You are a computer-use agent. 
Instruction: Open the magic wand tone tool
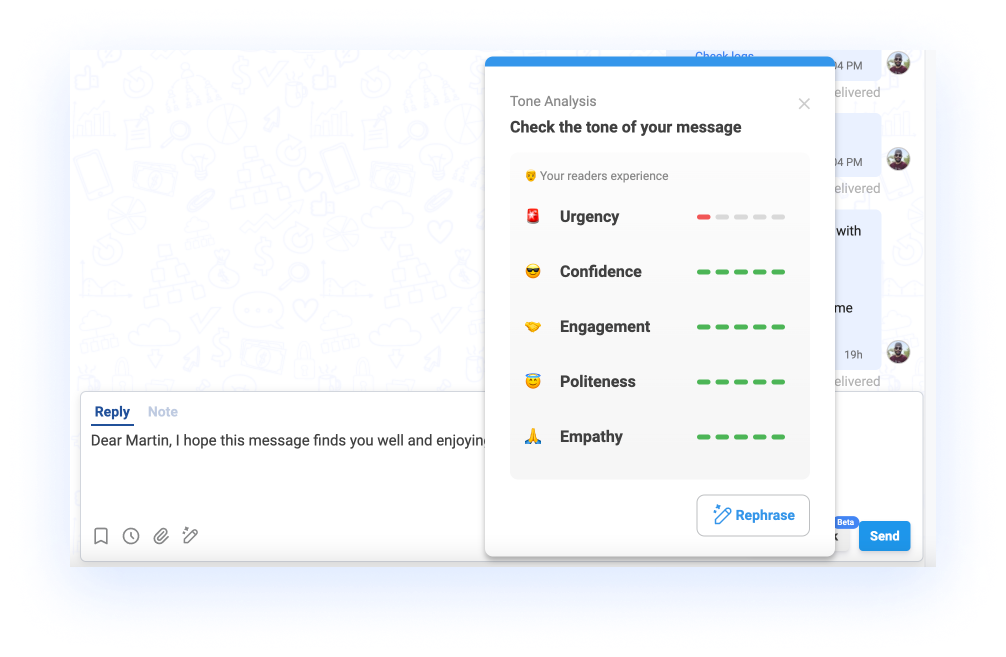pos(190,535)
